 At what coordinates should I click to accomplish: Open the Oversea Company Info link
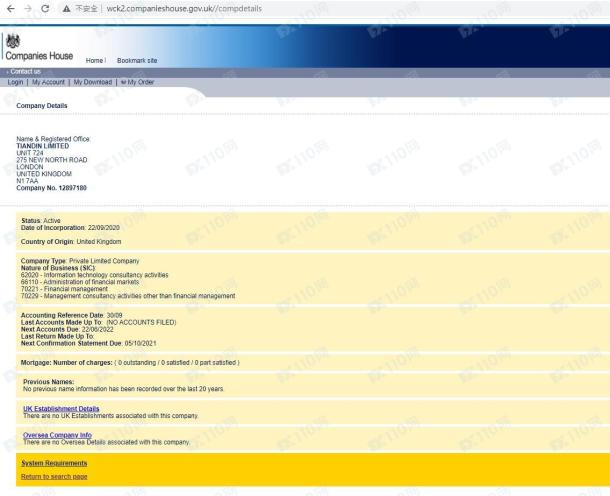tap(57, 435)
